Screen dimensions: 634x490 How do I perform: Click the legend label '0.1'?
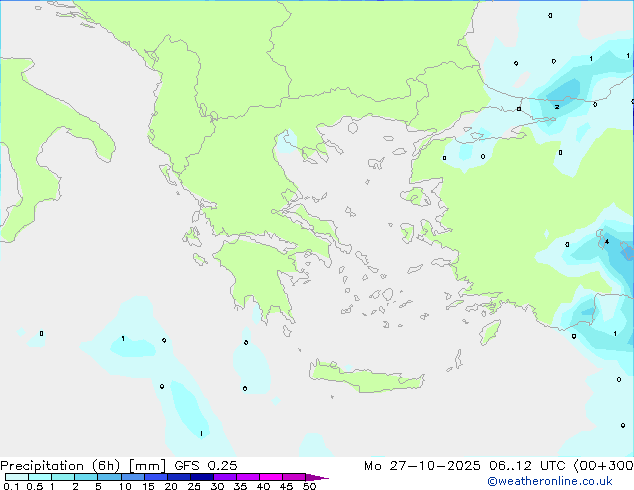(11, 486)
